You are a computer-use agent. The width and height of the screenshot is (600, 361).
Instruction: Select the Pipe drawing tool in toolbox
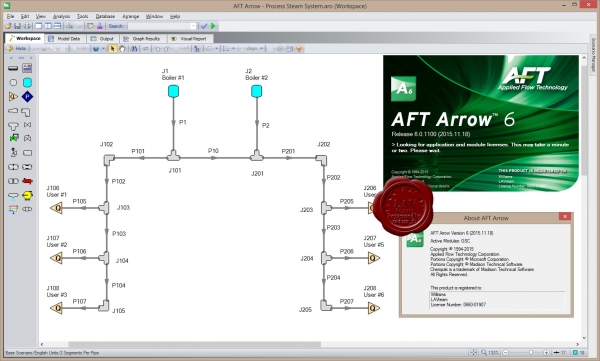(13, 68)
